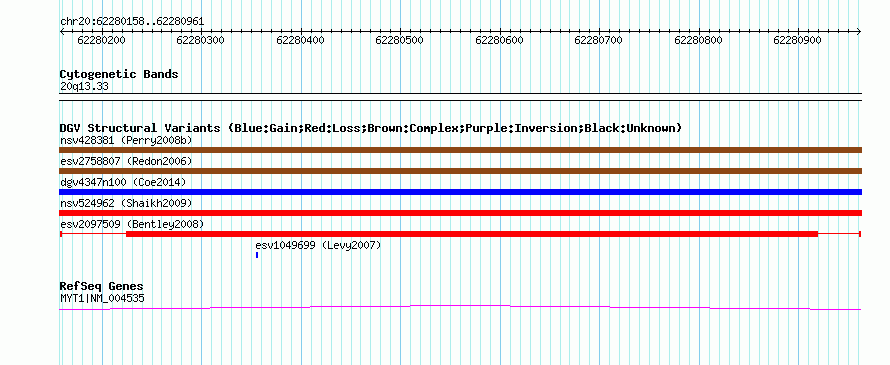The image size is (890, 365).
Task: Select the esv1049699 (Levy2007) label
Action: pyautogui.click(x=318, y=245)
